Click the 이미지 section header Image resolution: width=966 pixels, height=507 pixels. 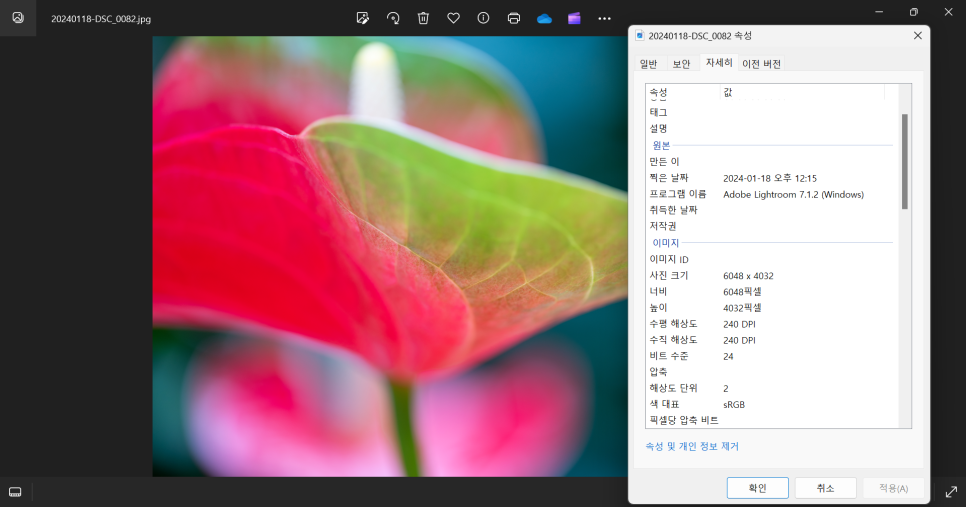point(665,243)
